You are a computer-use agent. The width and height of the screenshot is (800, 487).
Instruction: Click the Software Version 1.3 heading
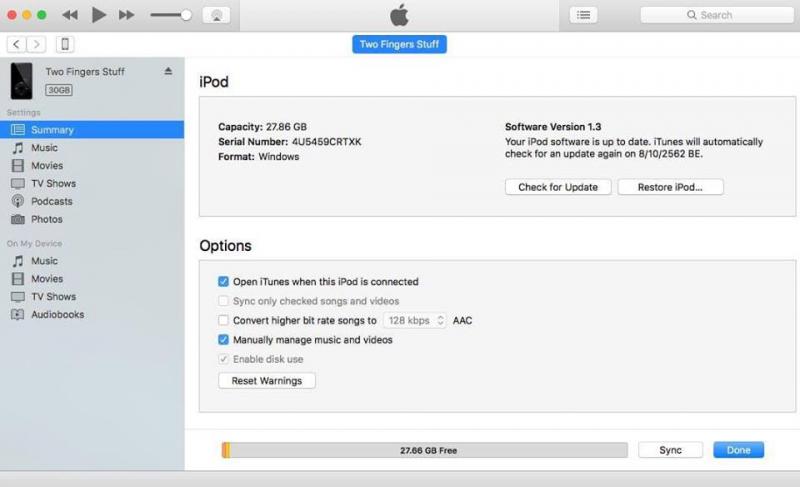(553, 127)
